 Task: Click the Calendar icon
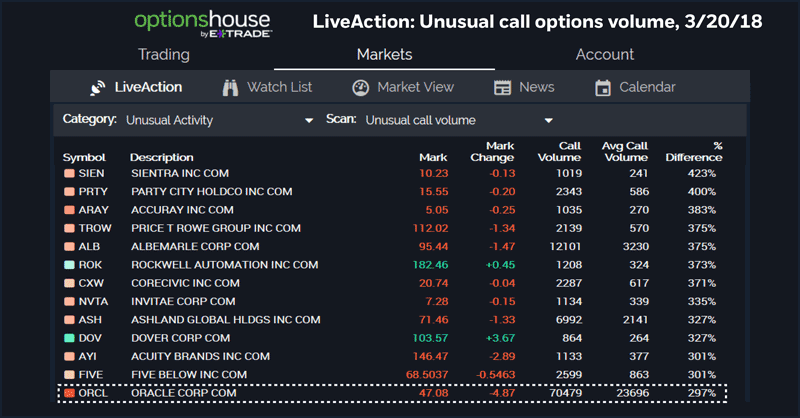603,88
